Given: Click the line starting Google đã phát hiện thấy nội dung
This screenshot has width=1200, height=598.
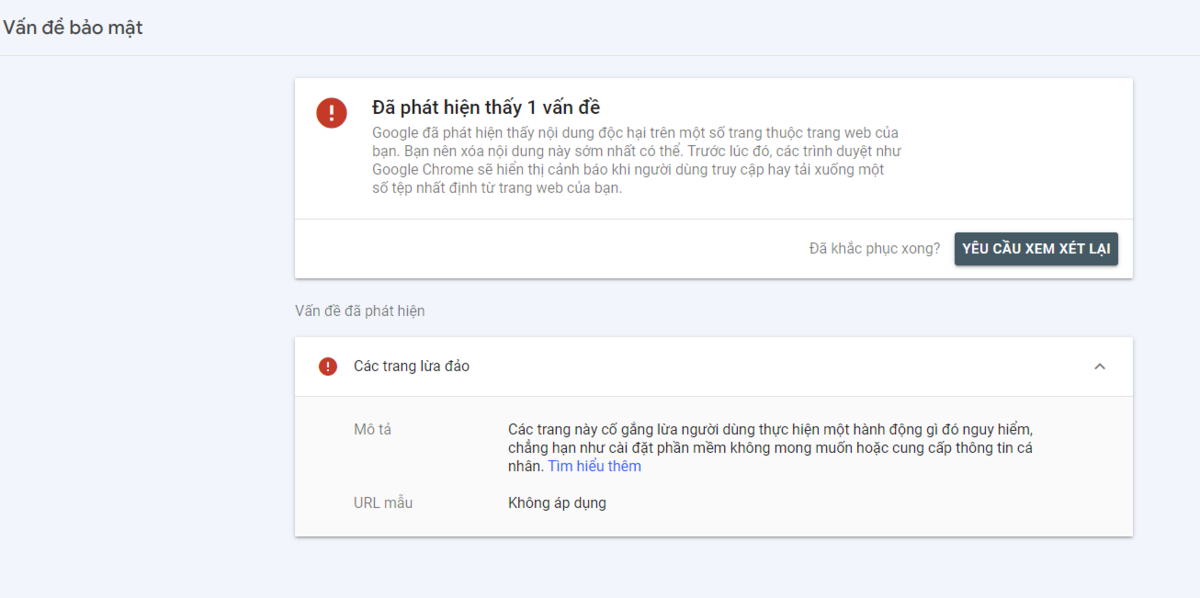Looking at the screenshot, I should tap(635, 133).
